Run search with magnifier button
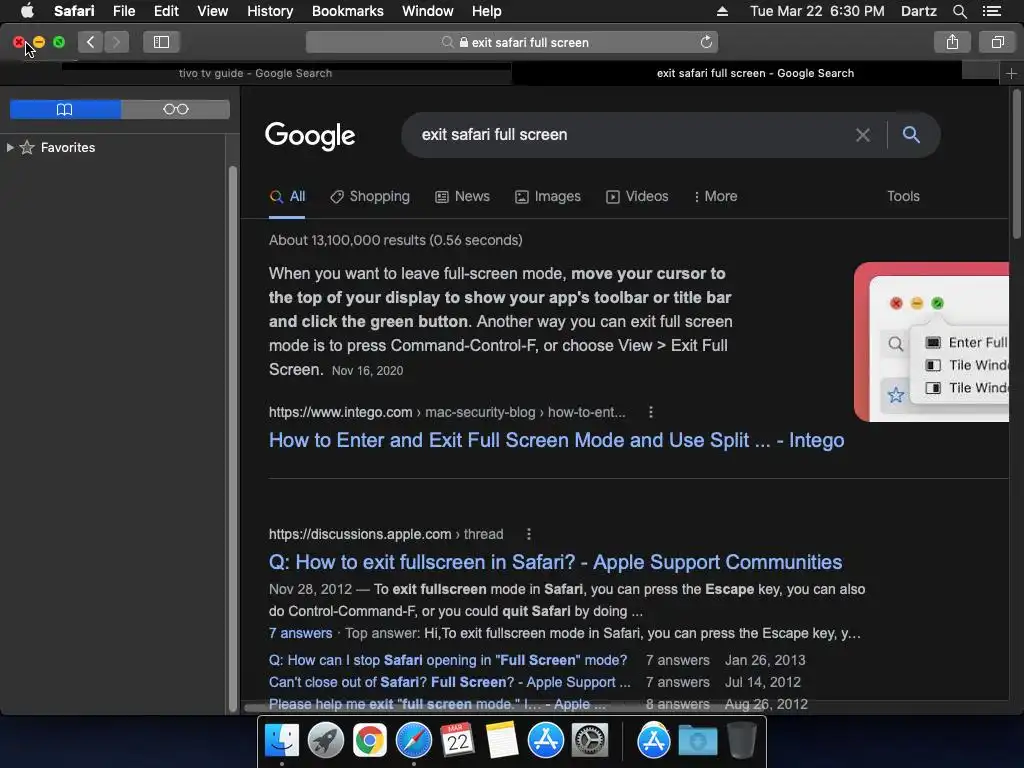 [911, 135]
